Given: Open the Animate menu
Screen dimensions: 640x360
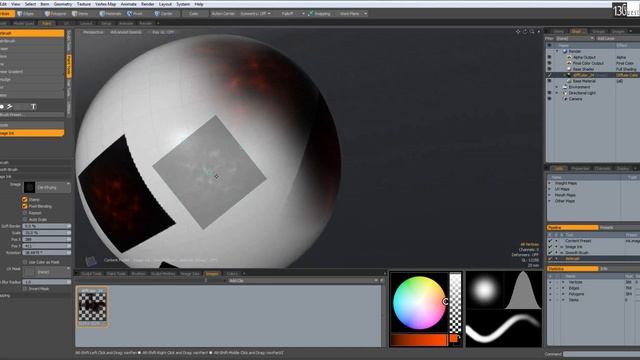Looking at the screenshot, I should point(129,4).
